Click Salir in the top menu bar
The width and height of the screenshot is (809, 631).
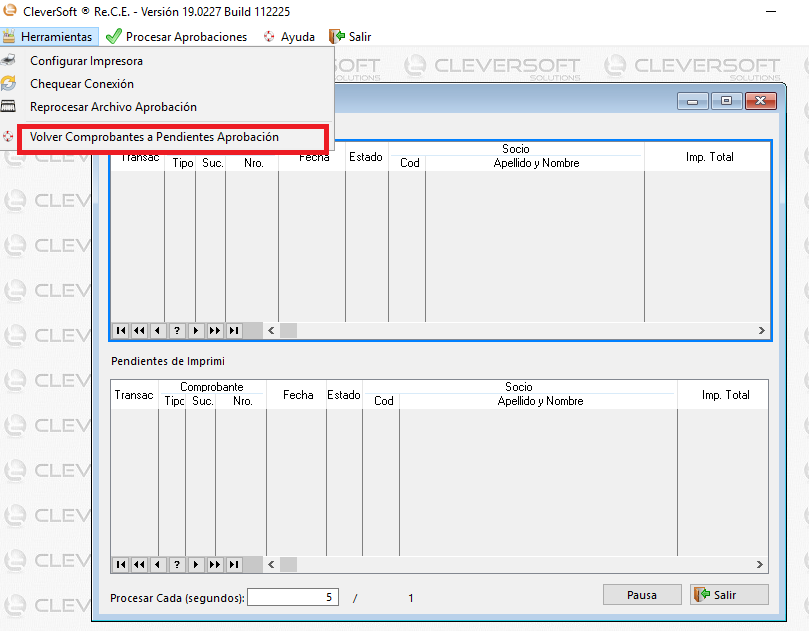351,37
